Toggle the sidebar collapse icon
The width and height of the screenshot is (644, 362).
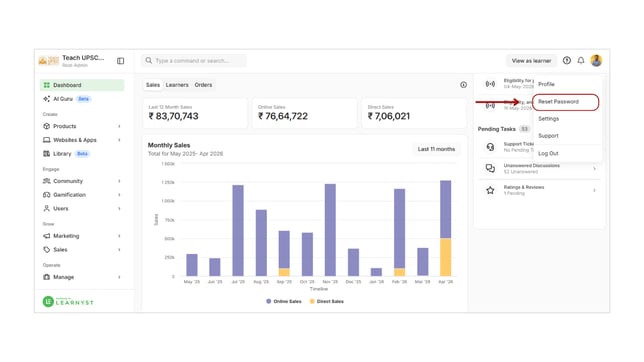pyautogui.click(x=120, y=61)
